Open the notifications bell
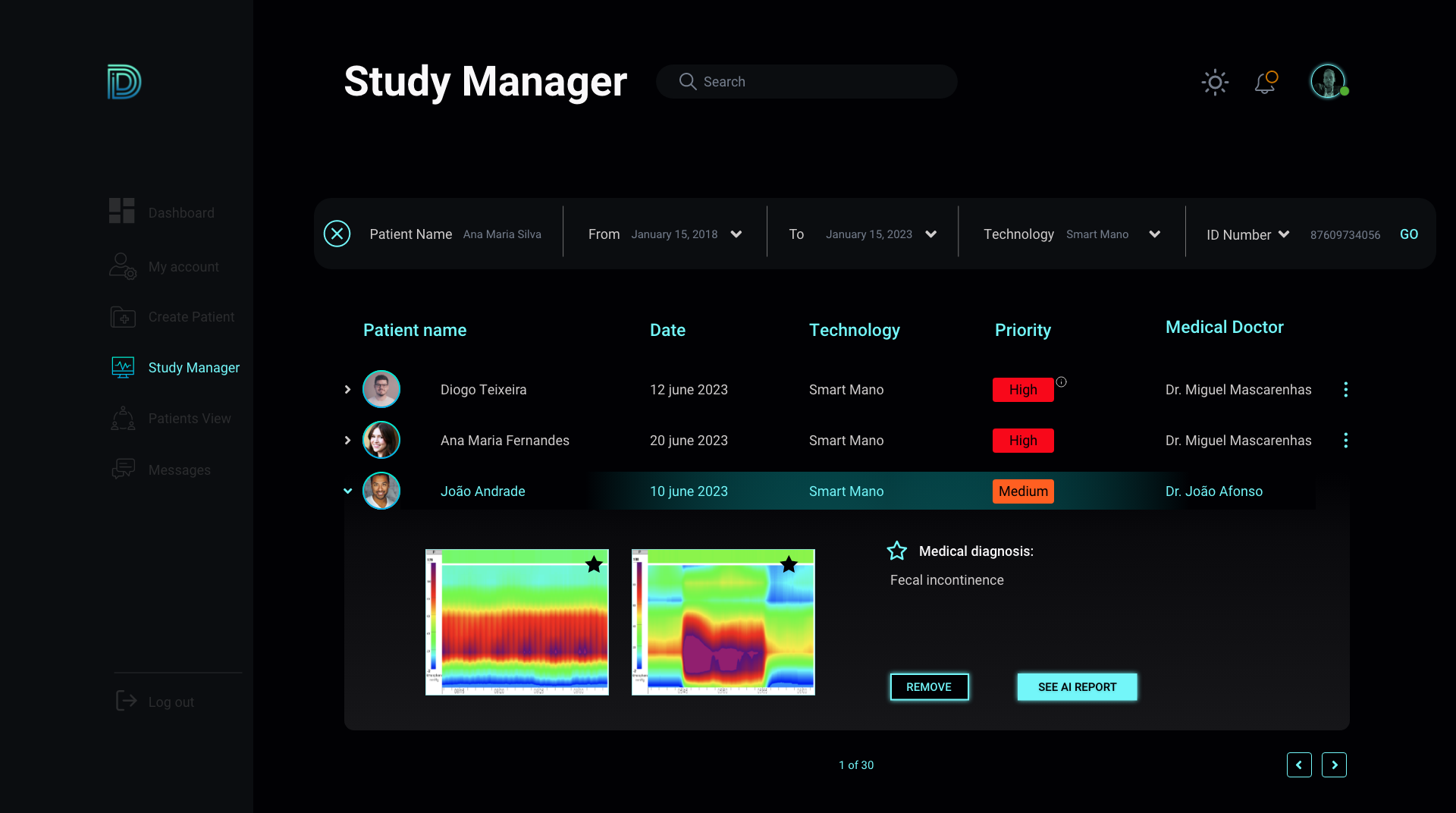This screenshot has width=1456, height=813. click(1265, 82)
